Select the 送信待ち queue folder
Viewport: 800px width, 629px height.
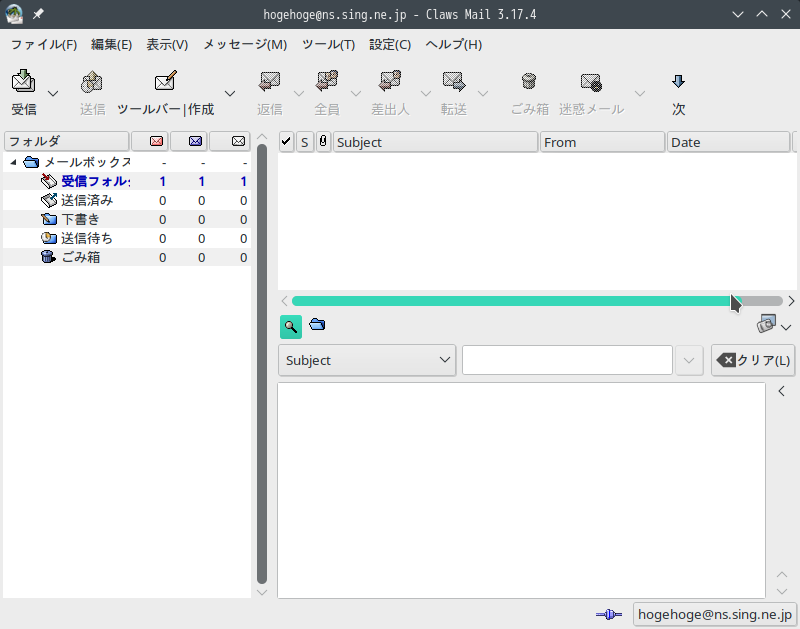coord(127,238)
